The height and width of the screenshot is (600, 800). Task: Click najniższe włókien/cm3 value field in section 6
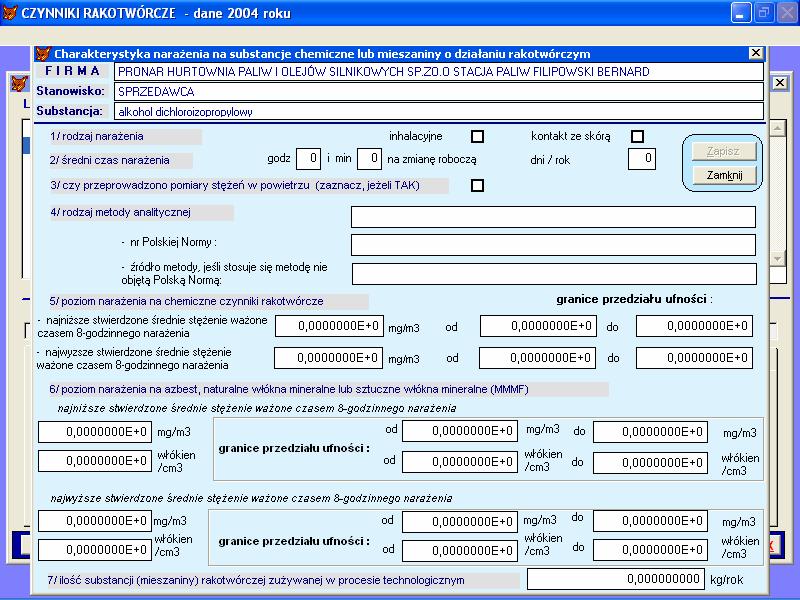pos(95,461)
